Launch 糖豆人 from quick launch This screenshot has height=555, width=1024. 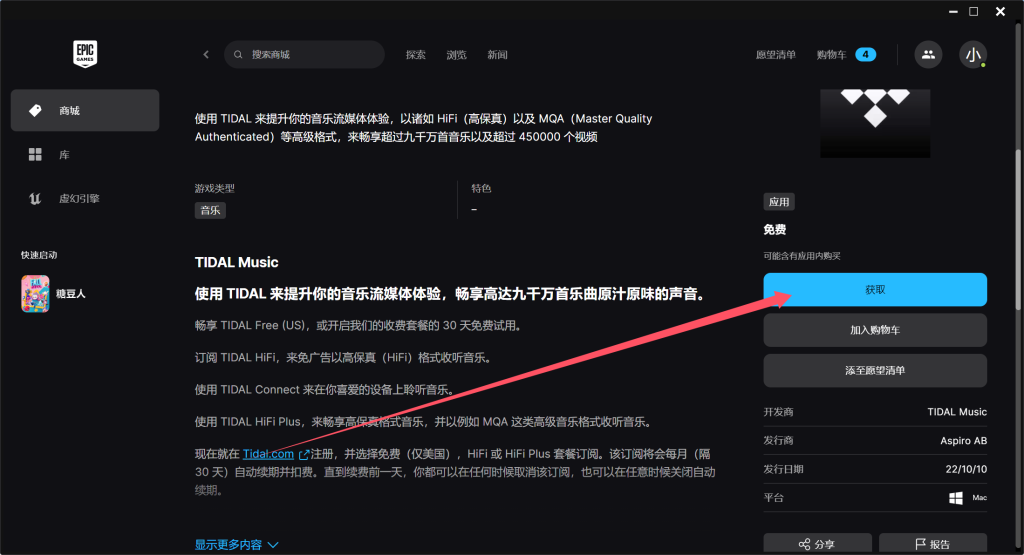(54, 294)
